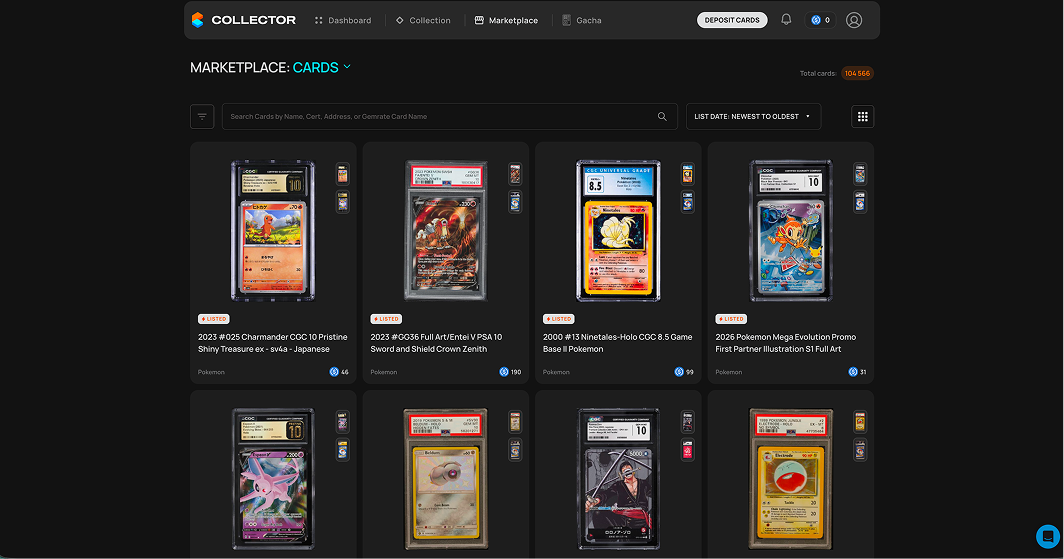Select Zoro card's first side thumbnail
This screenshot has width=1064, height=559.
(x=687, y=422)
